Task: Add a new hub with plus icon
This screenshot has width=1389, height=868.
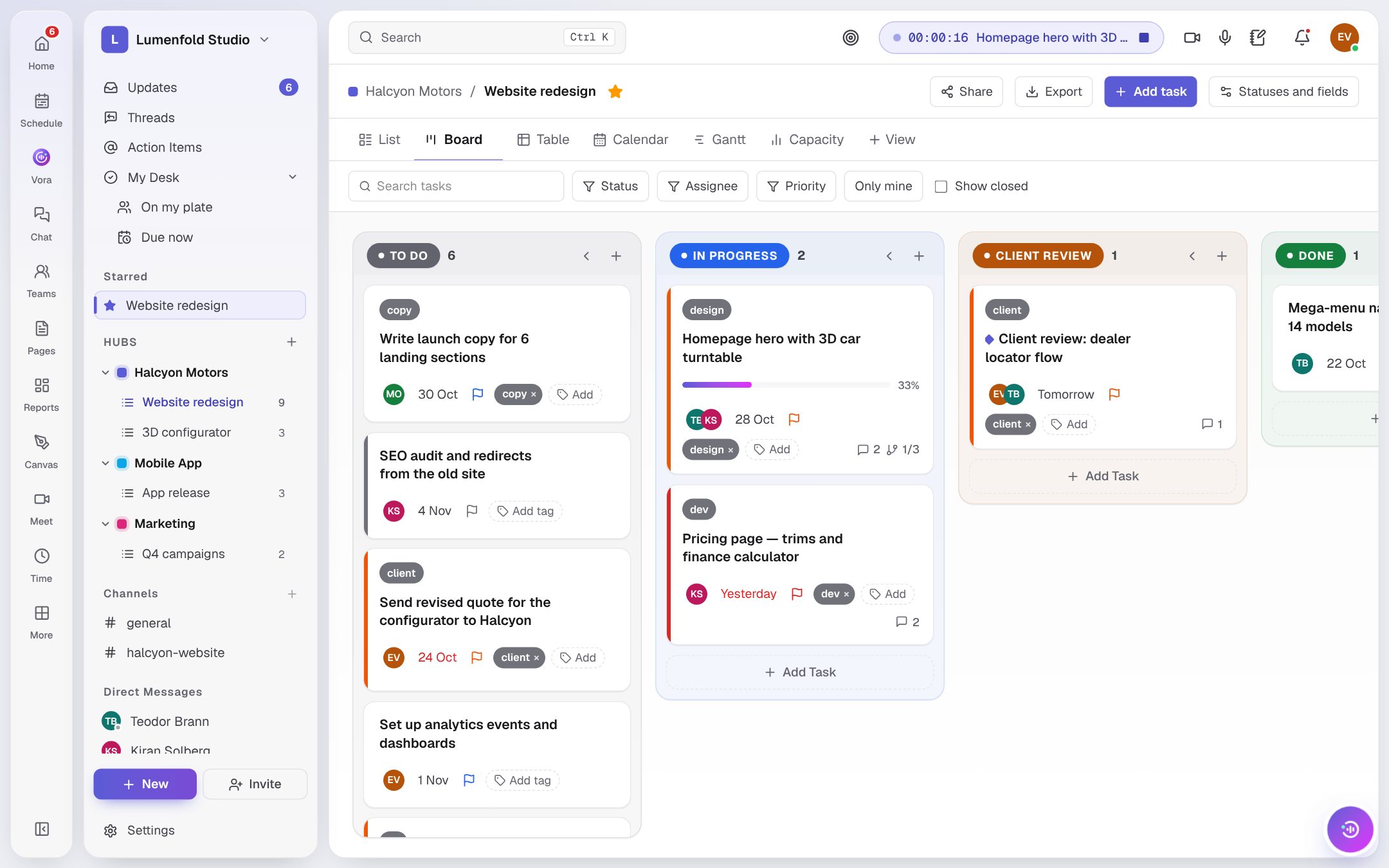Action: point(291,342)
